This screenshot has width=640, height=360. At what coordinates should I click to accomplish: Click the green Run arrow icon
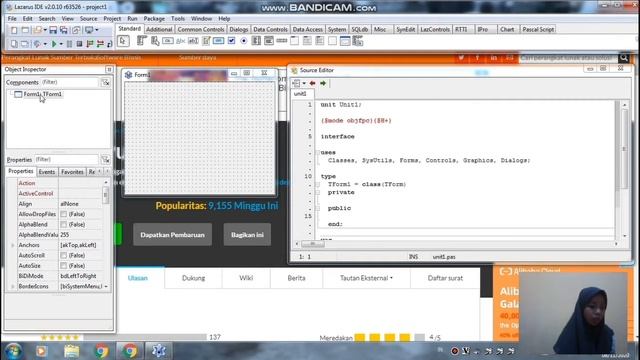pos(54,44)
